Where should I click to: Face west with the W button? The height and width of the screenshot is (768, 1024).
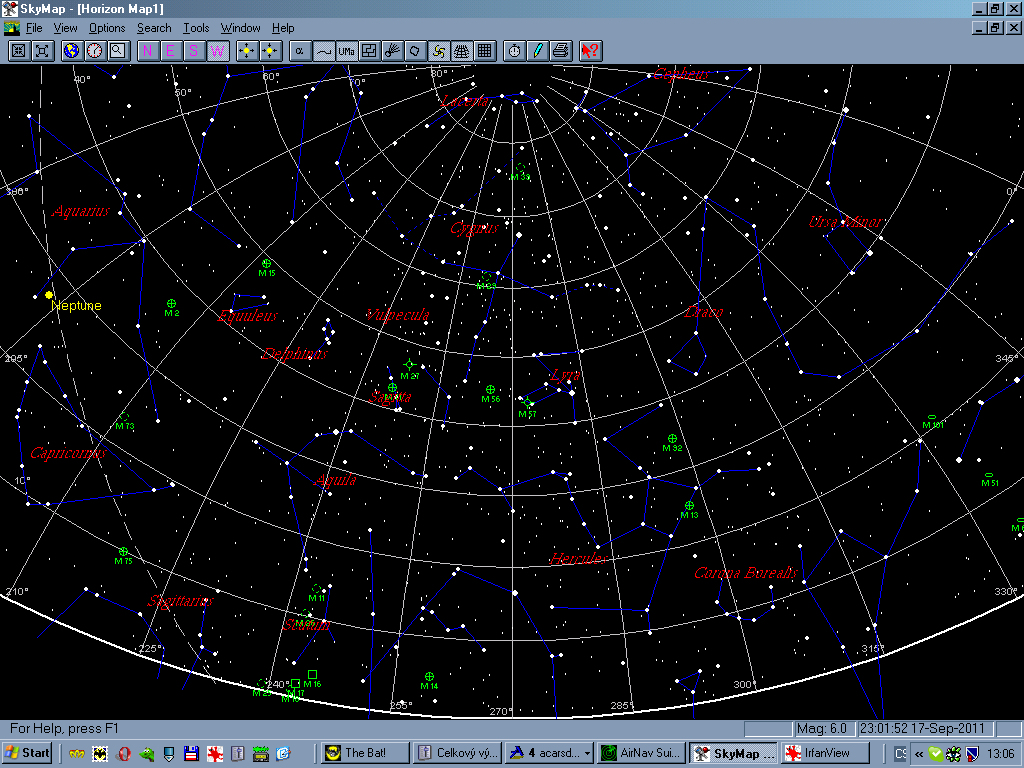point(217,51)
